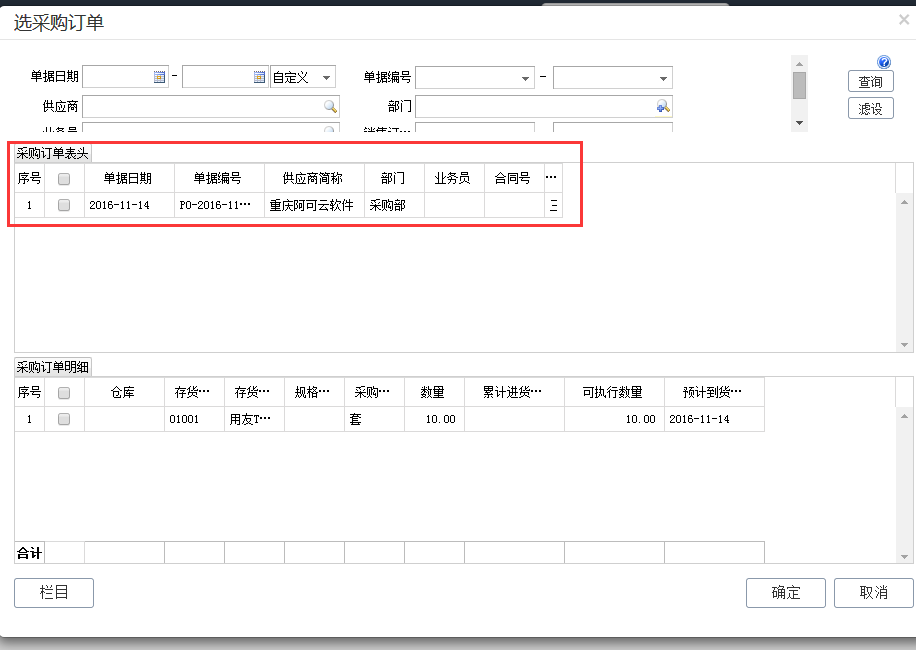Click filter panel scroll-down arrow
This screenshot has width=916, height=650.
click(x=799, y=123)
